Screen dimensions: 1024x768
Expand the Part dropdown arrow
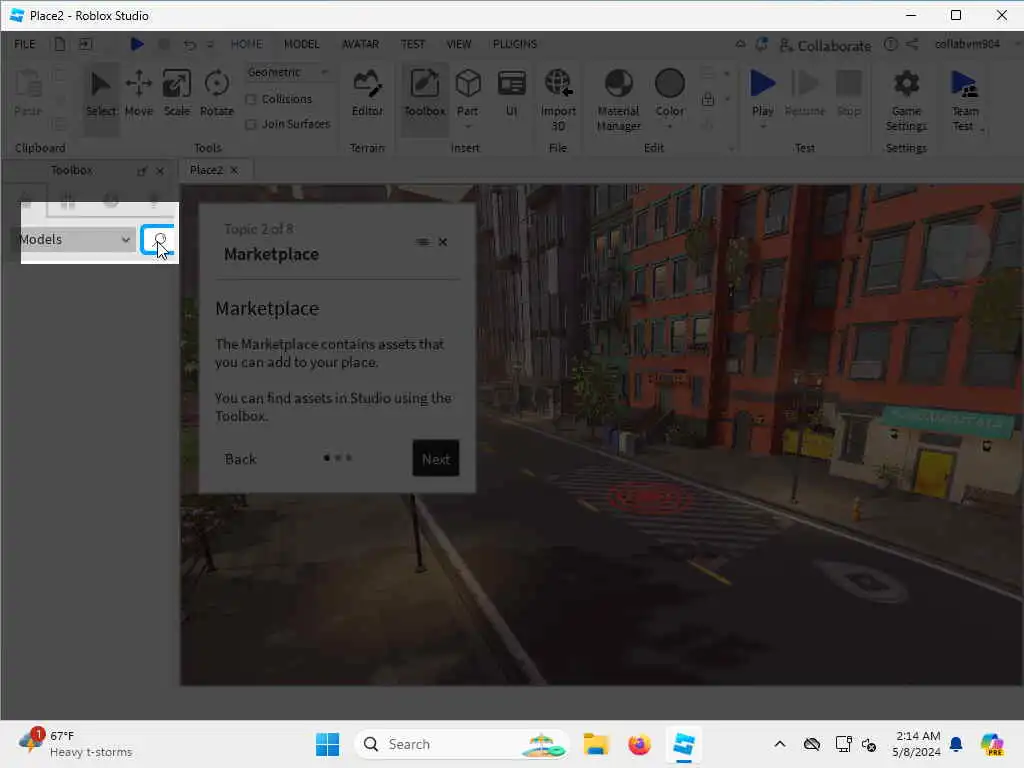point(468,126)
